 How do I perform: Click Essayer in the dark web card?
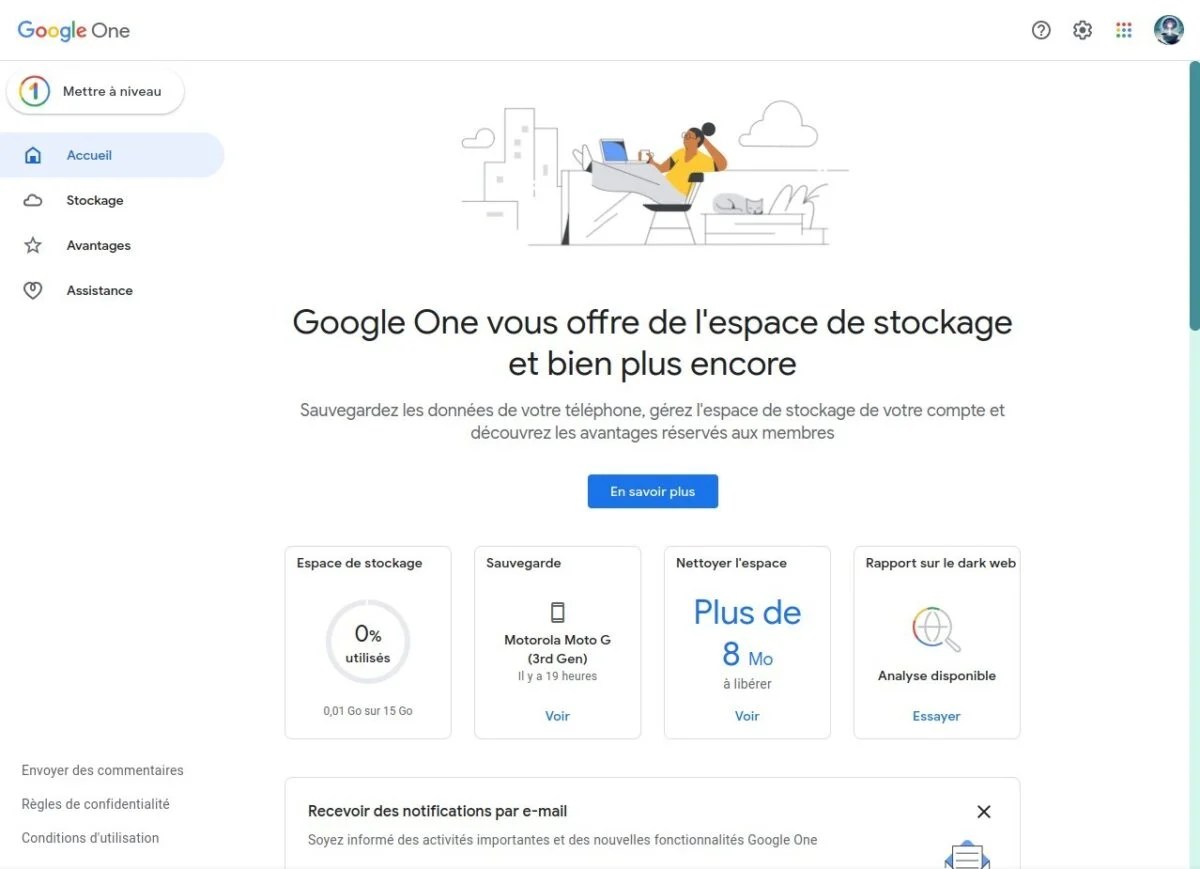[936, 716]
